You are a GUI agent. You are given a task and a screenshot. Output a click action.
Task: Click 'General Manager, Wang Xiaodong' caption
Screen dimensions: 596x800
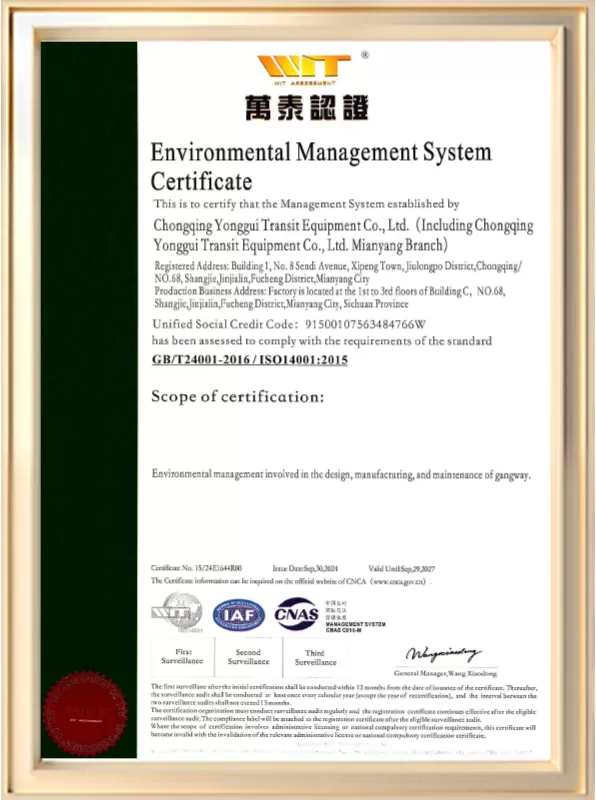[x=445, y=673]
